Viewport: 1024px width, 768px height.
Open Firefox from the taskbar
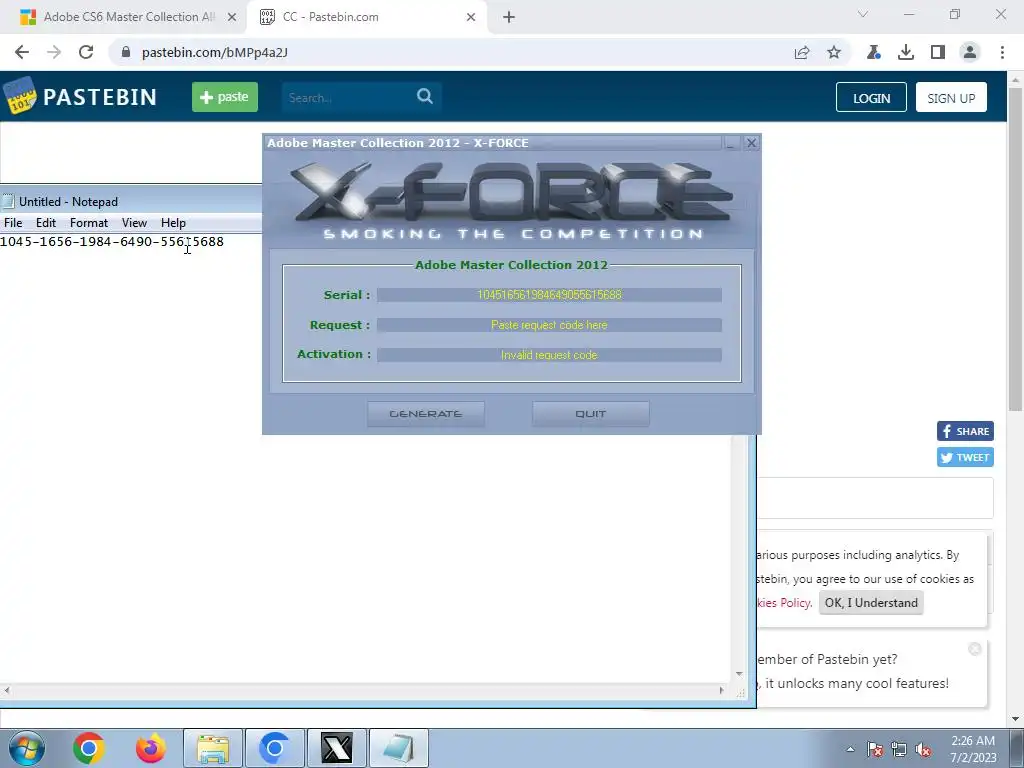(x=151, y=748)
